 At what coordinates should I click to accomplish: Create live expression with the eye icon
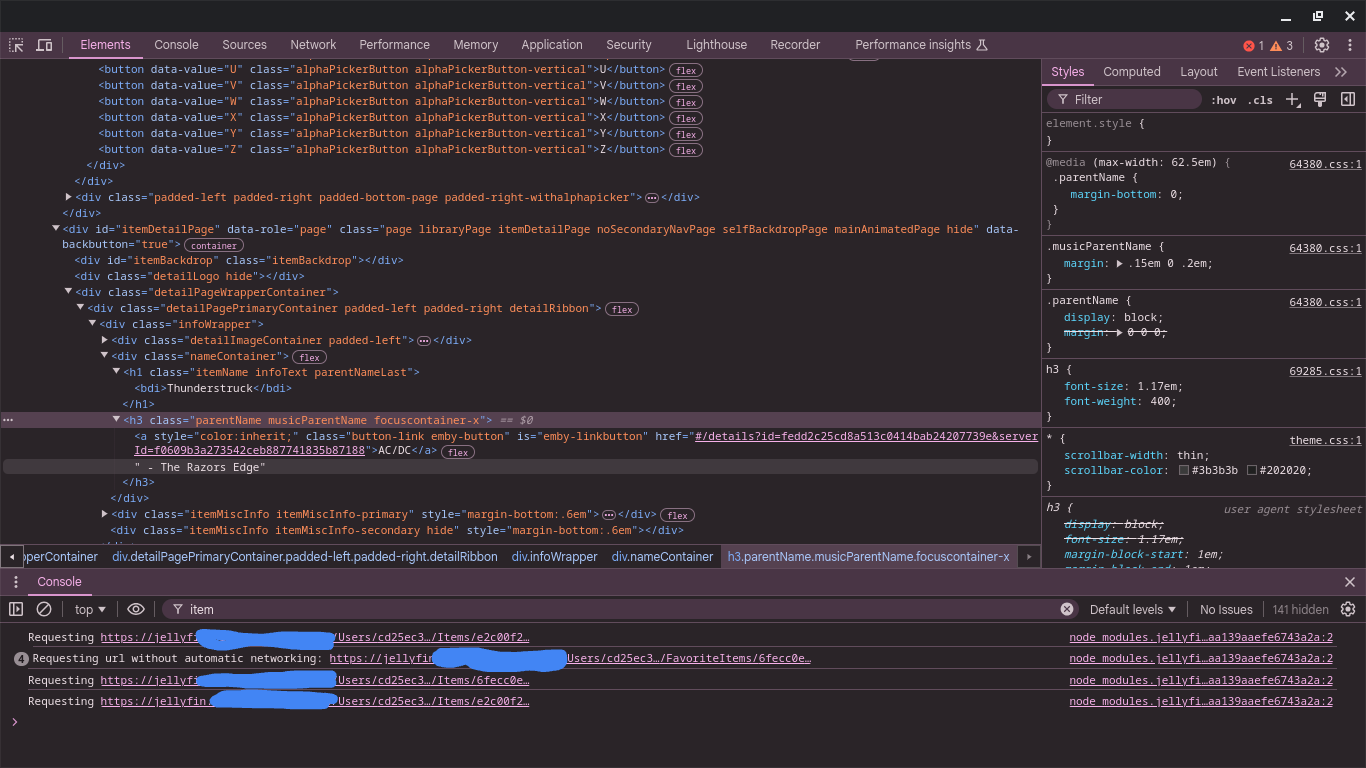(136, 609)
